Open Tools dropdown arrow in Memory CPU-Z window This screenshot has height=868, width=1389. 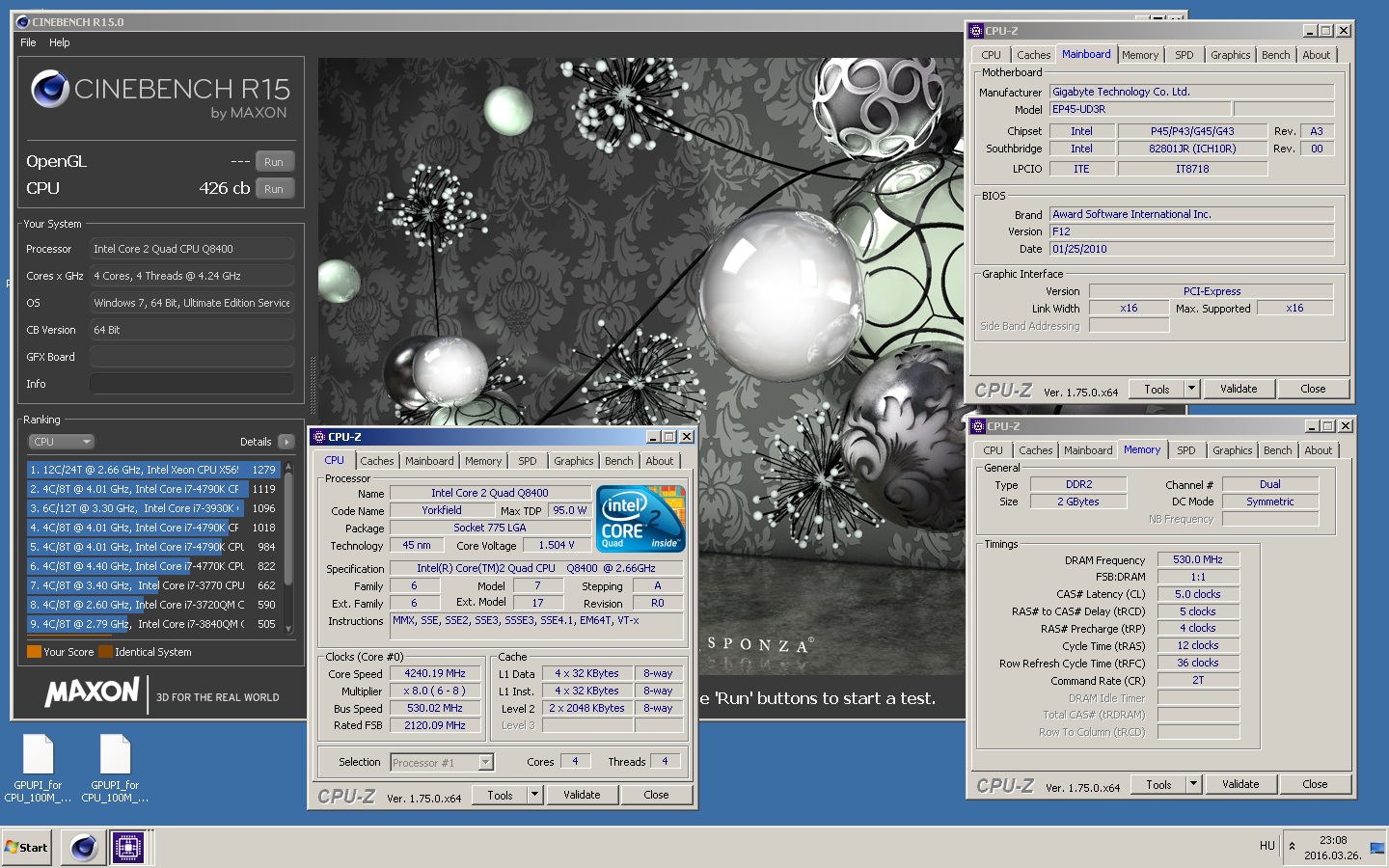pos(1194,785)
